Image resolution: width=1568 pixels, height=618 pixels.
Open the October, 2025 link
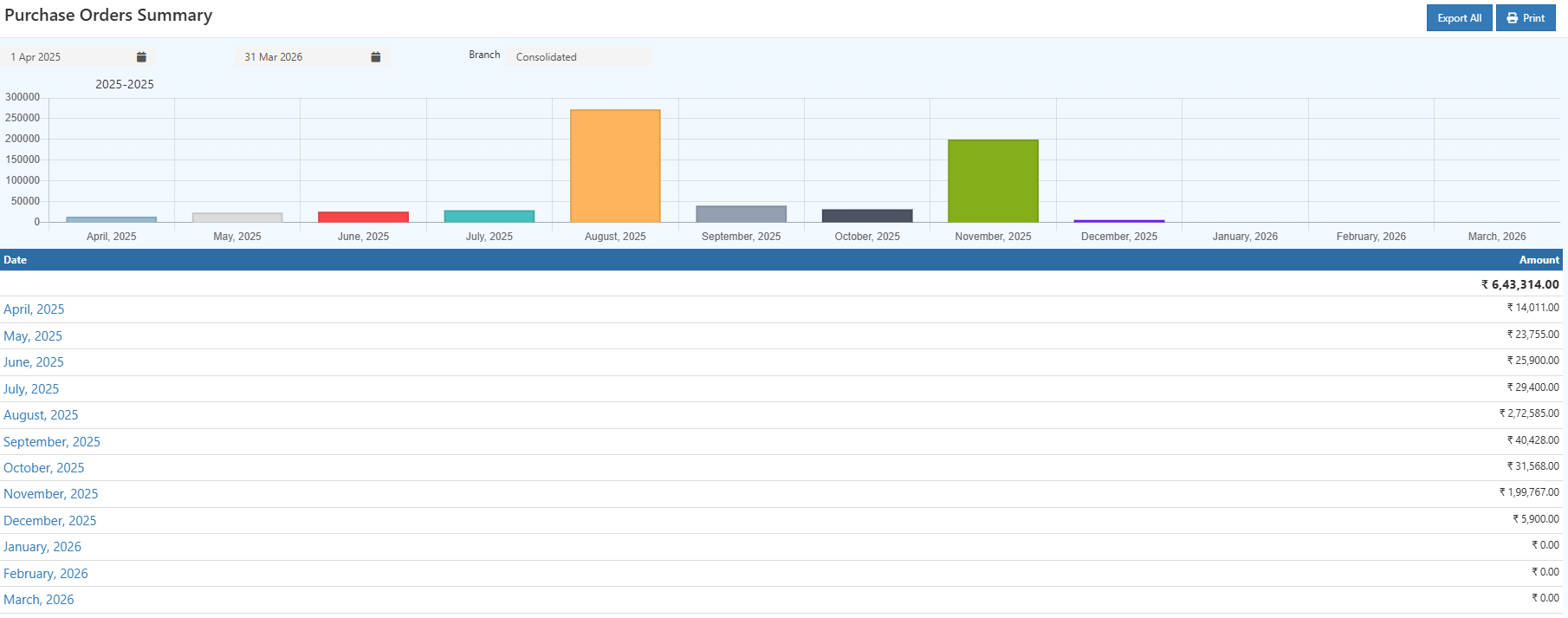(x=44, y=468)
